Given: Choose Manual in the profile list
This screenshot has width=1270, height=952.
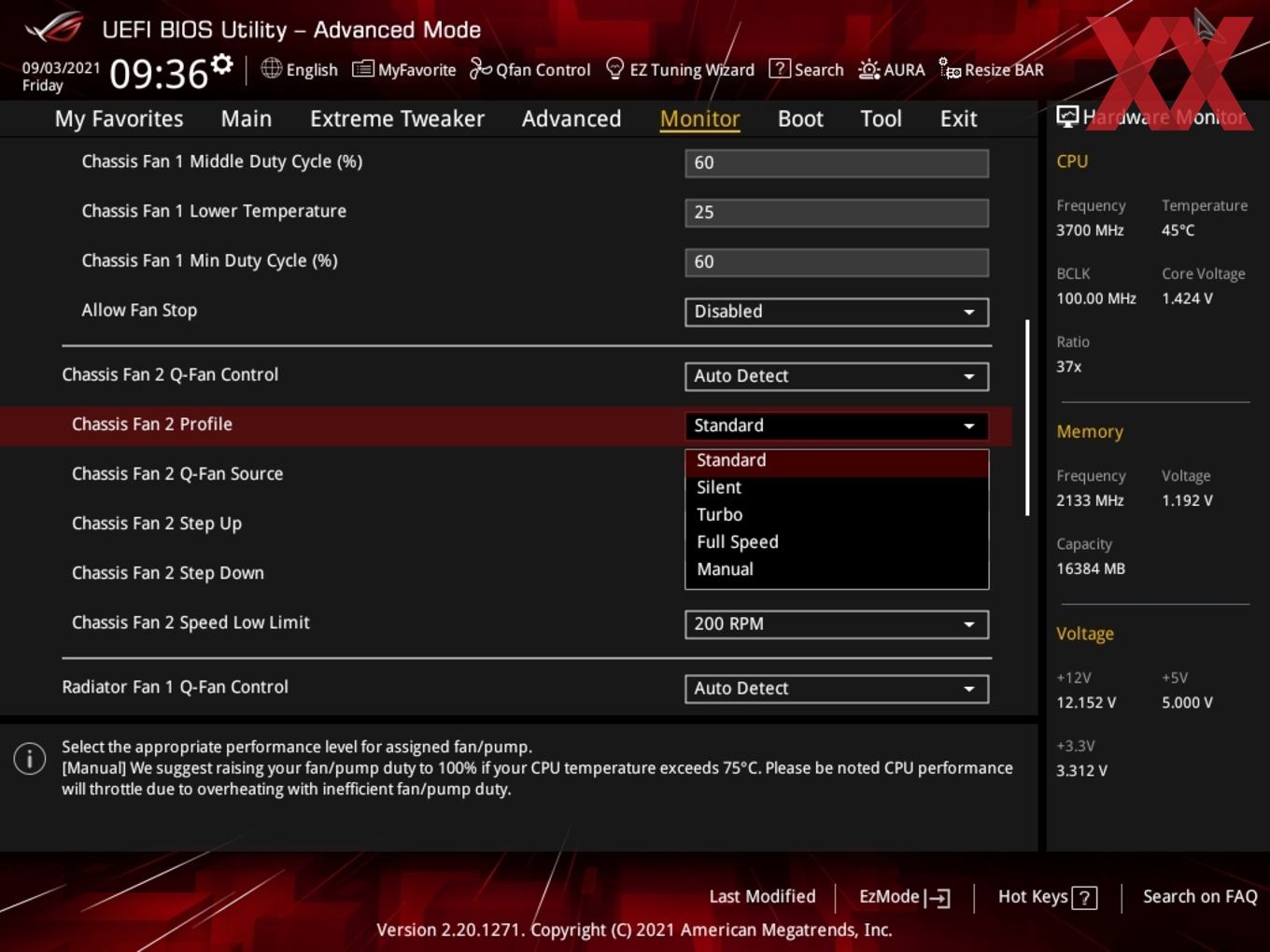Looking at the screenshot, I should click(837, 569).
